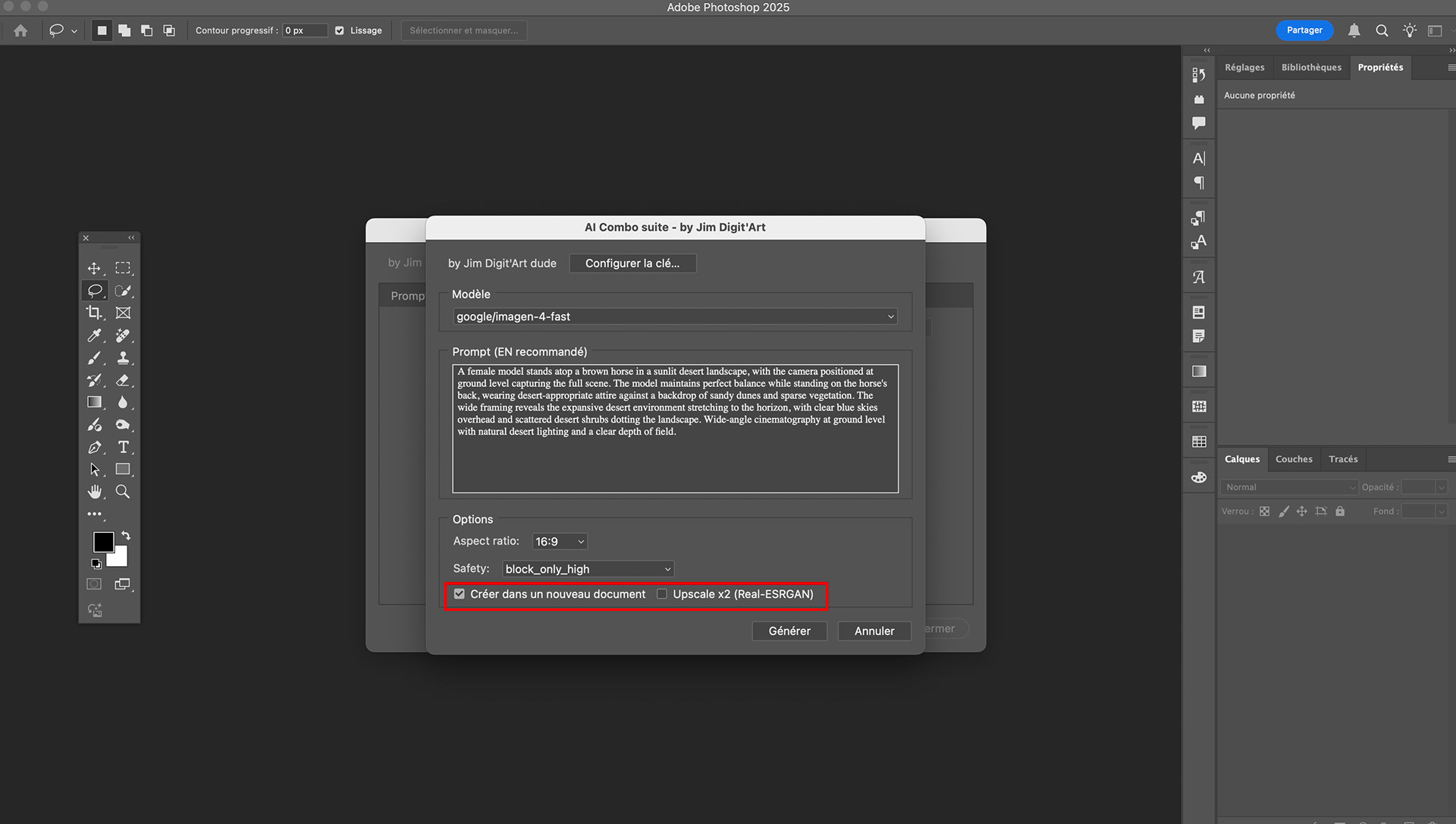Select the Clone Stamp tool

point(123,357)
